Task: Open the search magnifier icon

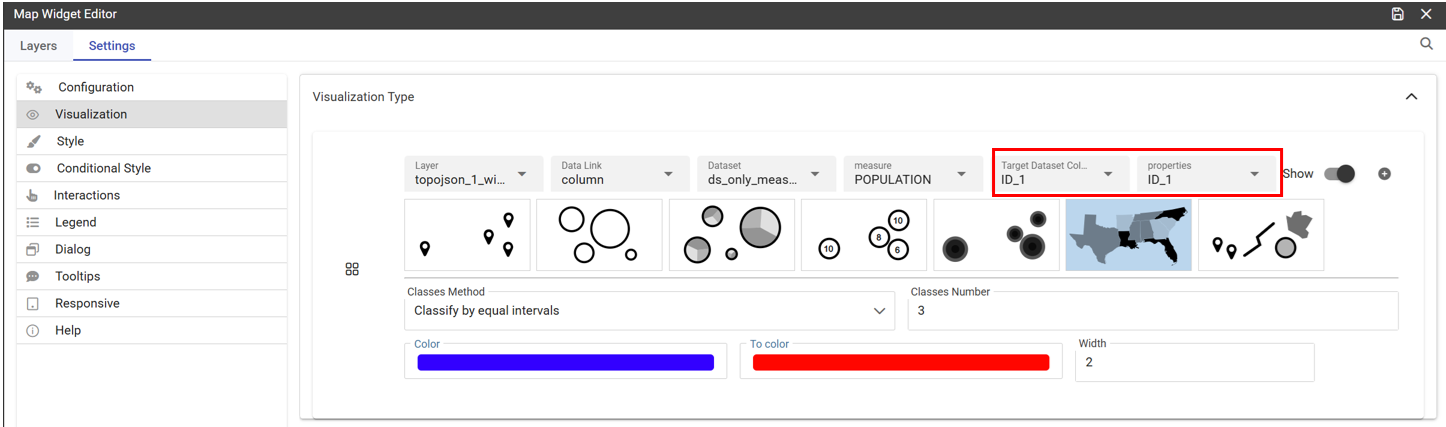Action: [x=1426, y=44]
